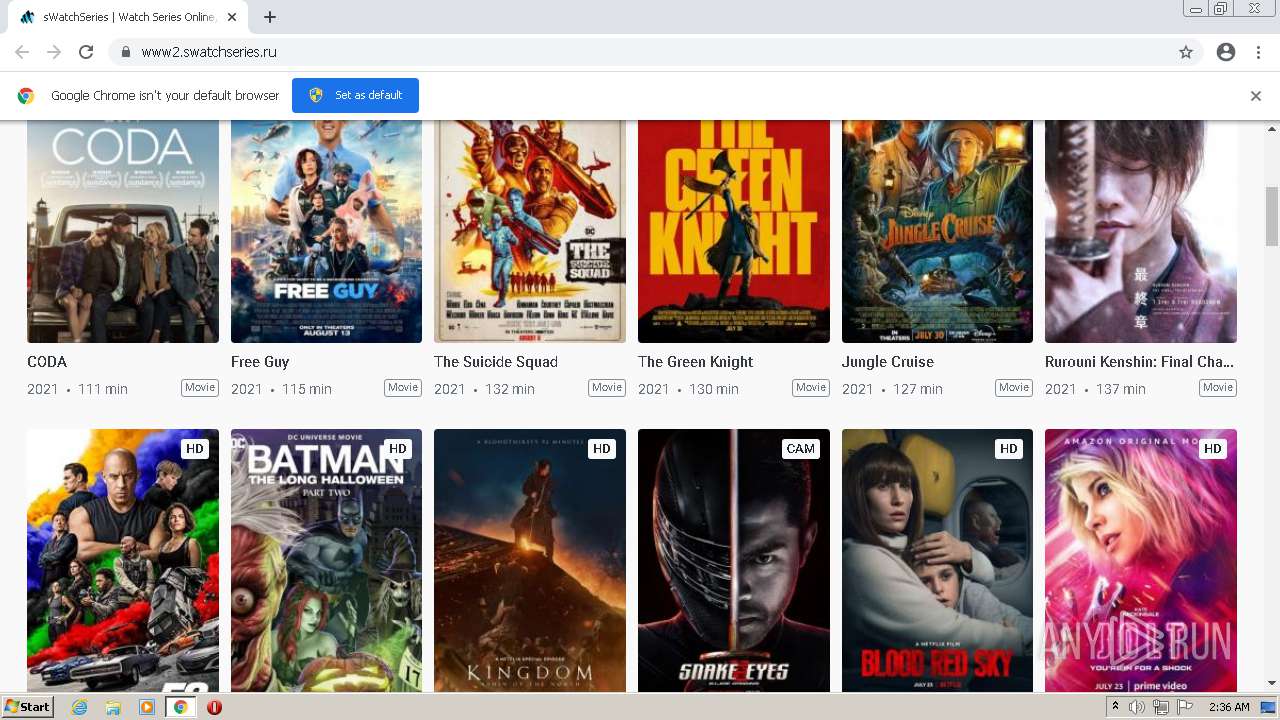This screenshot has width=1280, height=720.
Task: Open the Fast & Furious F9 poster
Action: point(123,561)
